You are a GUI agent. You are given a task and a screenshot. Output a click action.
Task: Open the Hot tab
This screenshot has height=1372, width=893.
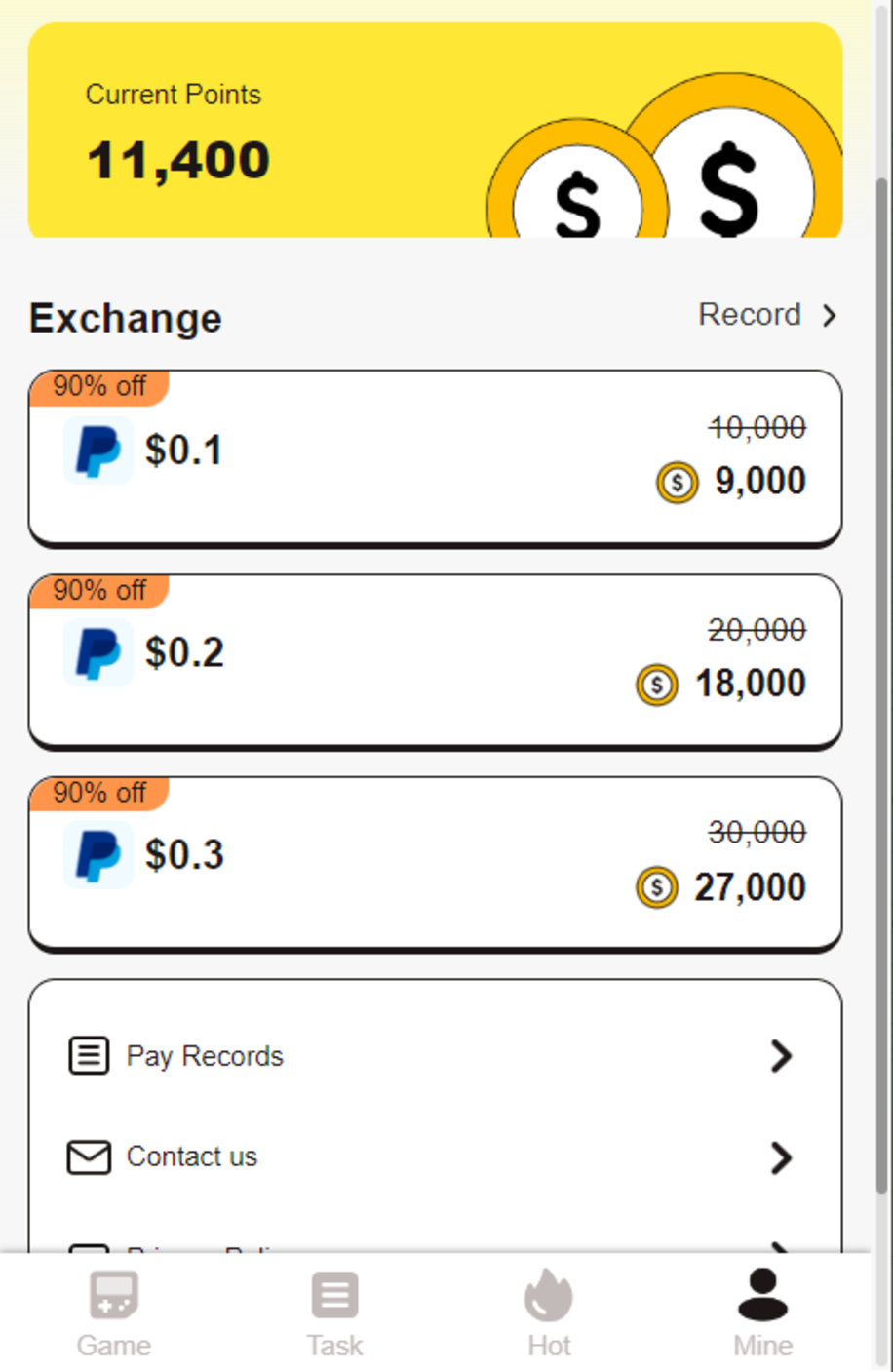[x=549, y=1313]
